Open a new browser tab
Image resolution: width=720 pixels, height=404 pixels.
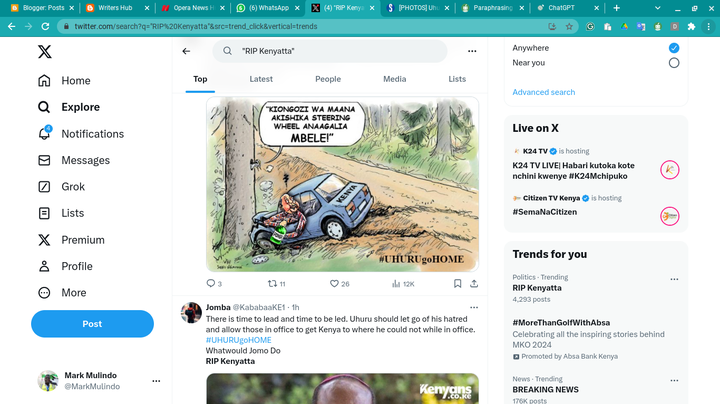pyautogui.click(x=616, y=8)
